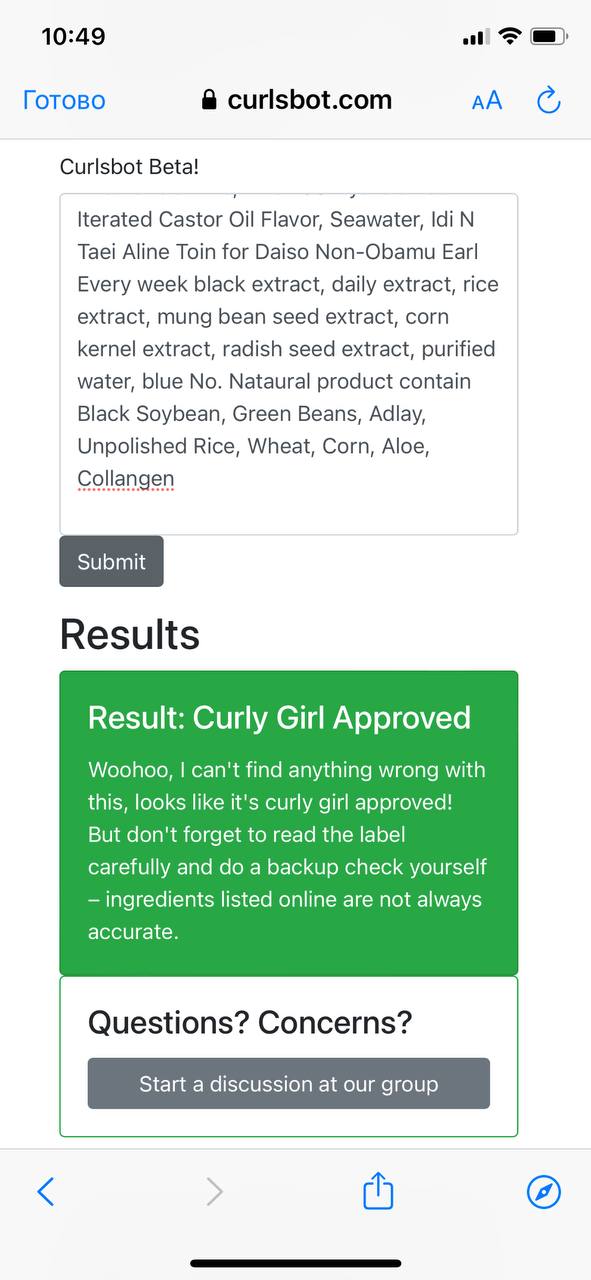Viewport: 591px width, 1280px height.
Task: Open the AA text size menu
Action: tap(487, 101)
